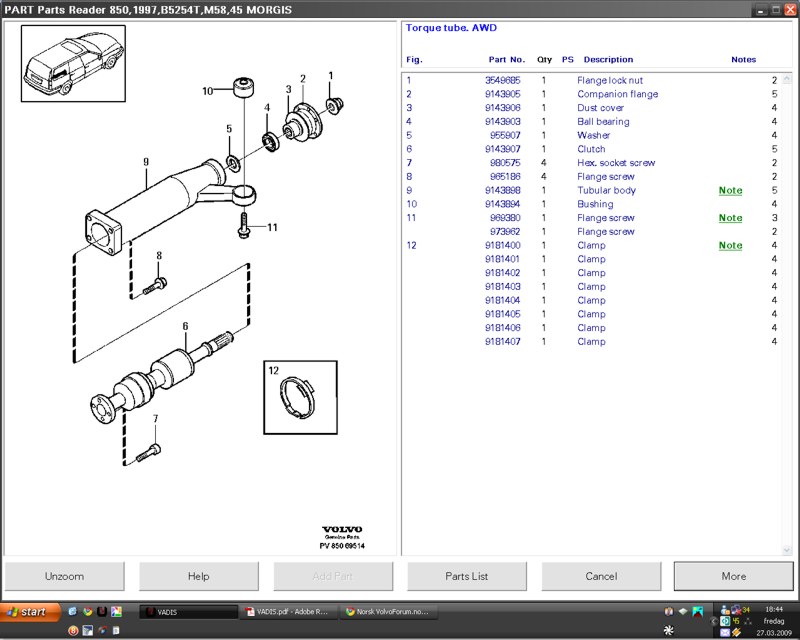The image size is (800, 640).
Task: Switch to VADIS.pdf Adobe Reader window
Action: 288,611
